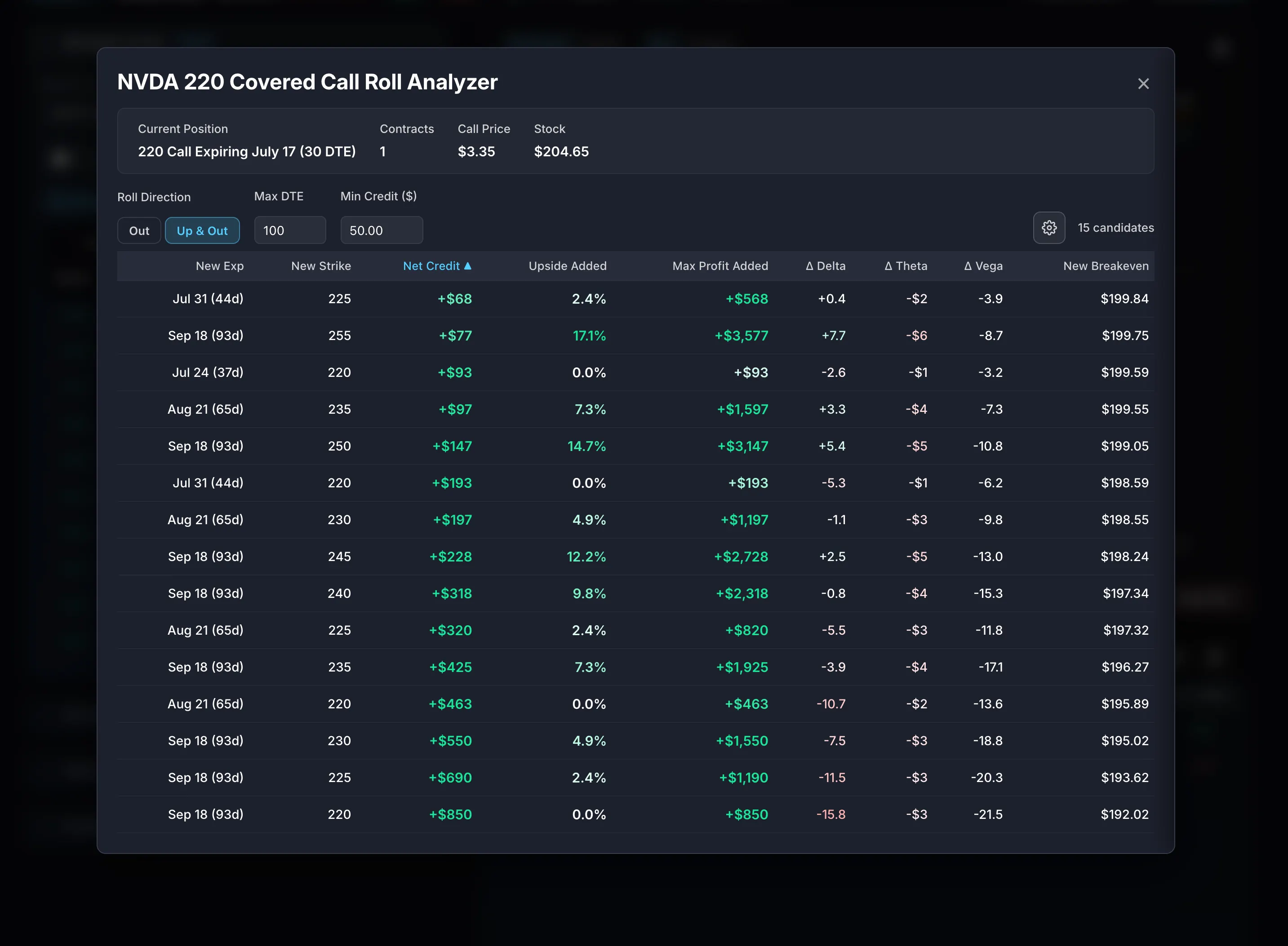Screen dimensions: 1288x946
Task: Click the +$425 net credit value
Action: 451,667
